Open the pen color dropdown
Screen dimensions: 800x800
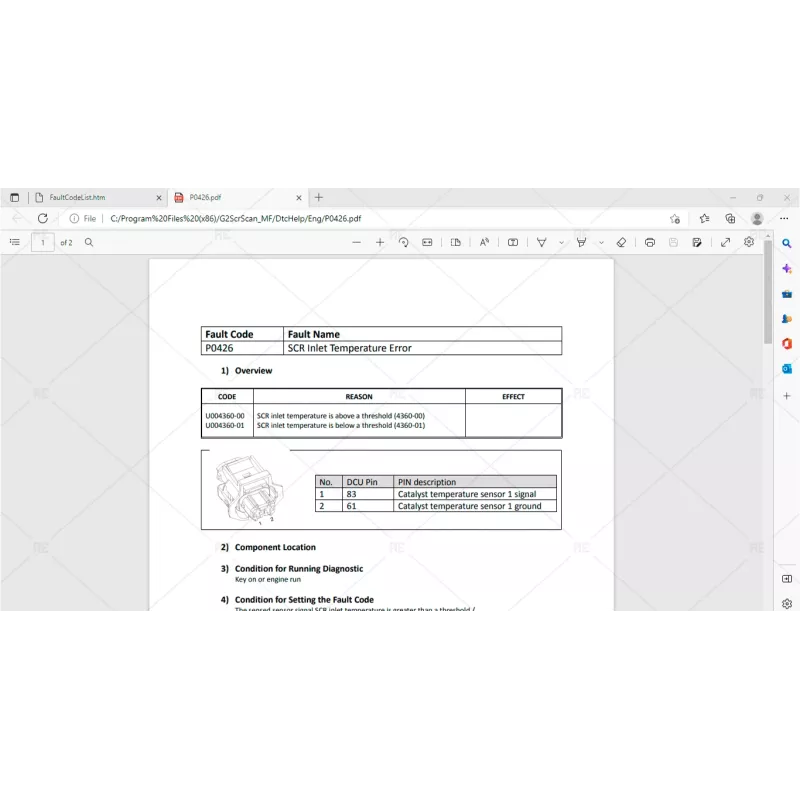561,242
